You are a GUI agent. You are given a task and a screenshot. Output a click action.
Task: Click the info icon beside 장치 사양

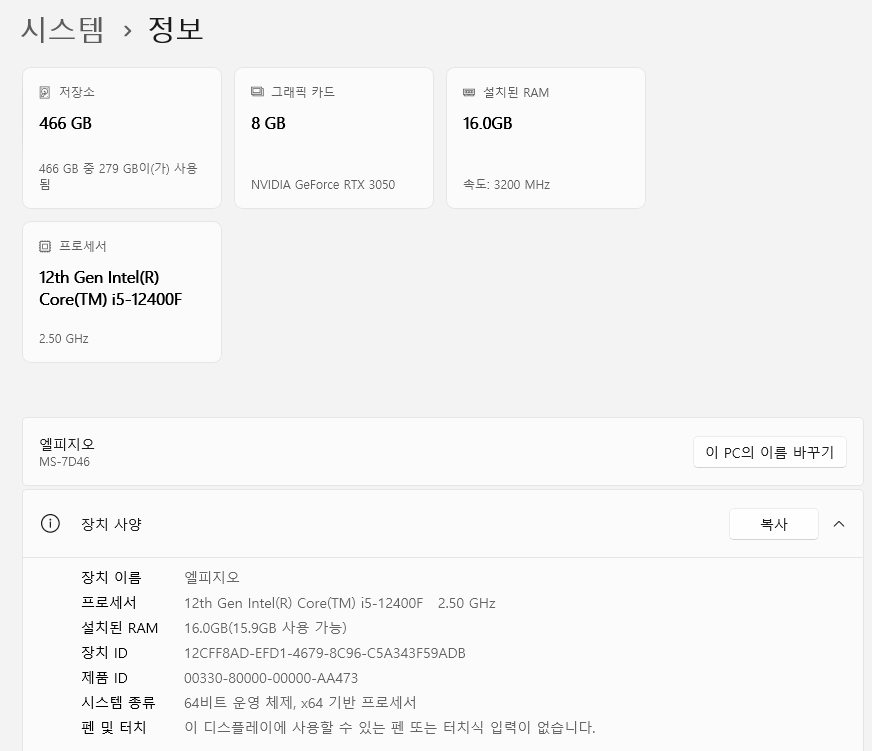coord(50,523)
